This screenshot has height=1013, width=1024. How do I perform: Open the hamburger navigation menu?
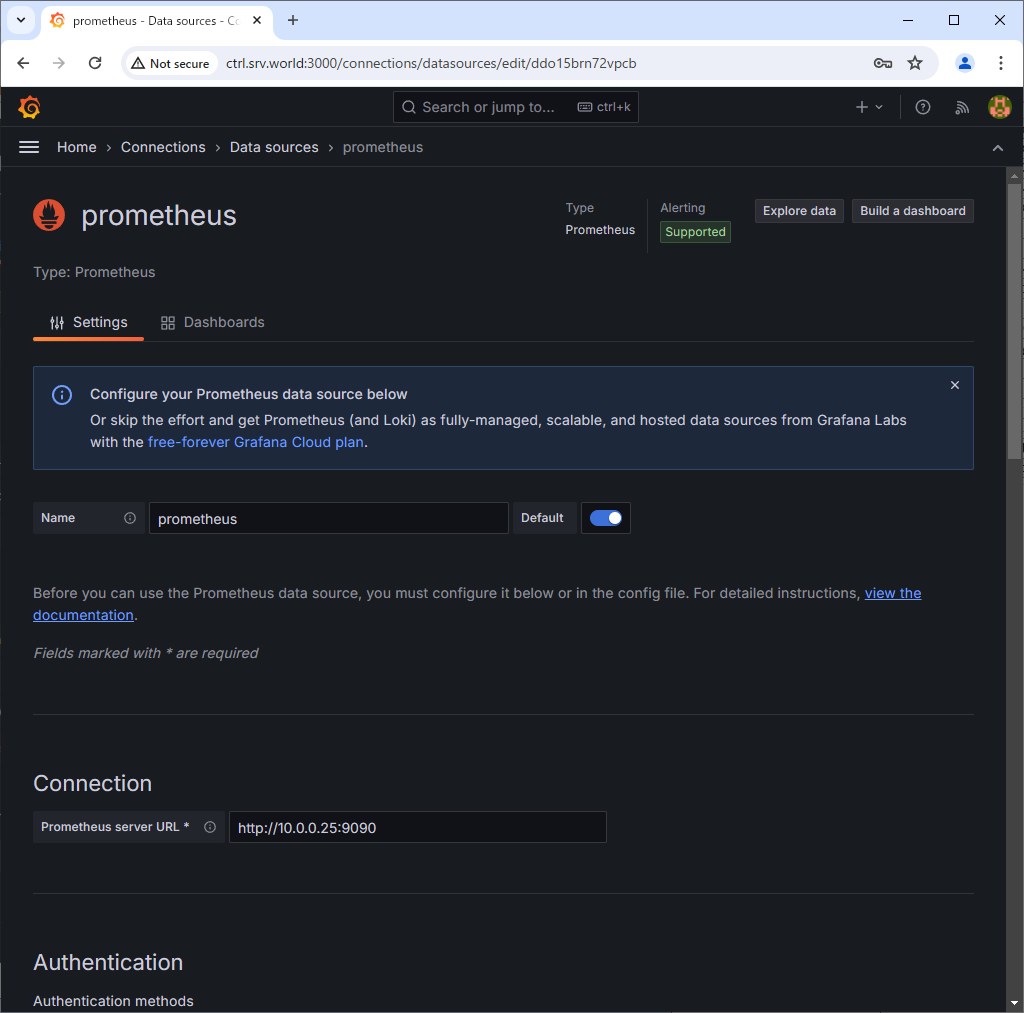point(29,147)
